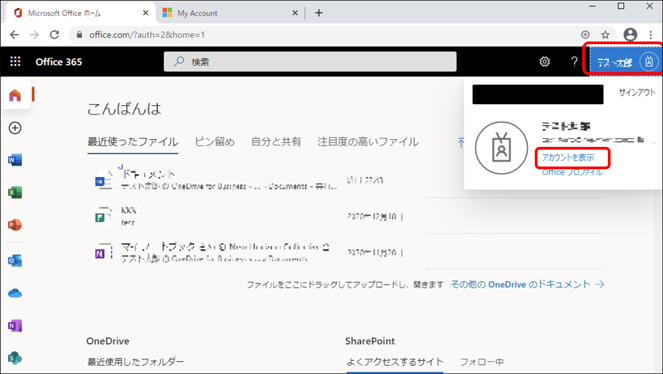Select the ピン留め tab

point(214,142)
